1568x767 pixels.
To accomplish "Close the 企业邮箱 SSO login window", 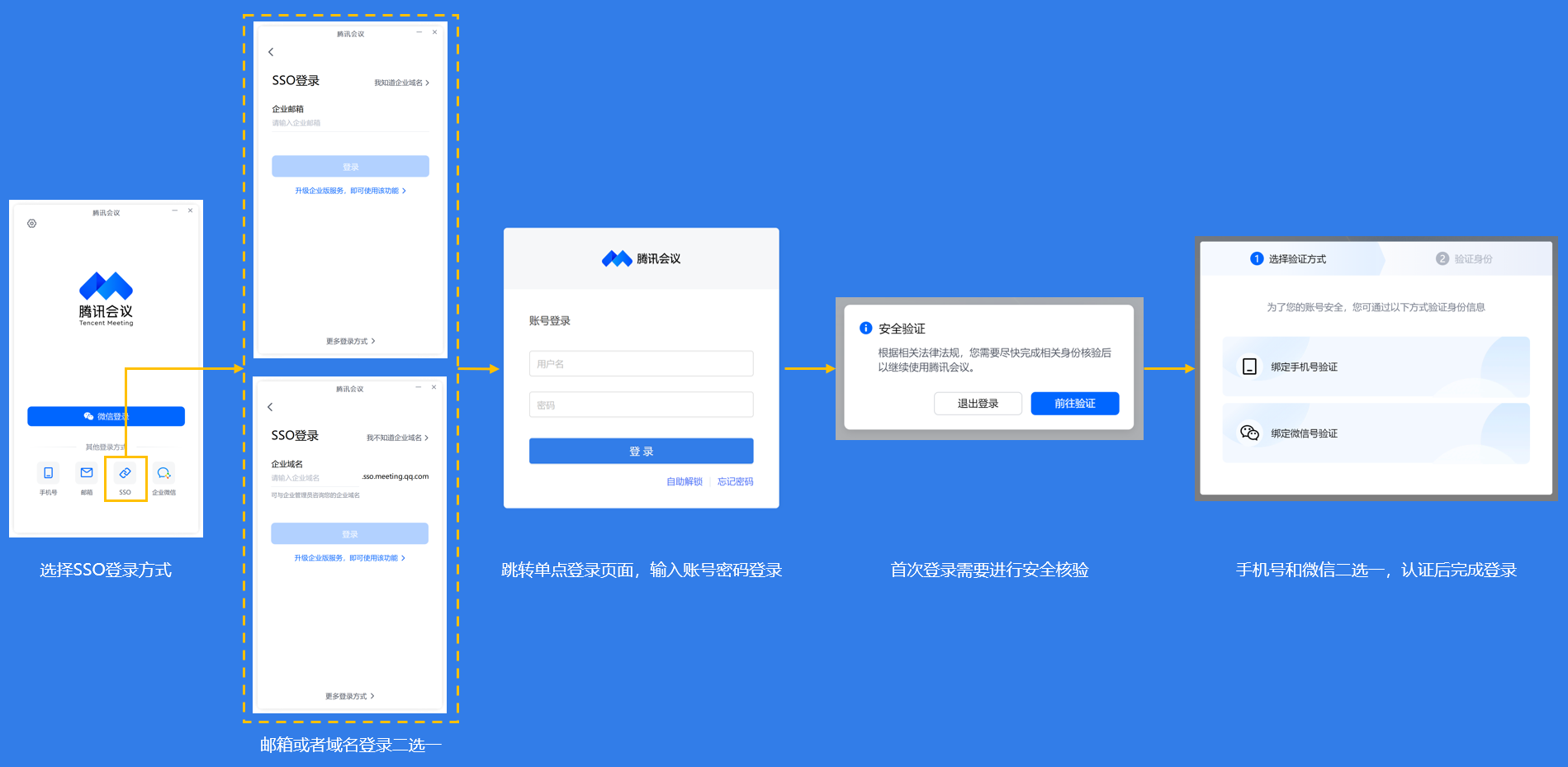I will (x=434, y=32).
